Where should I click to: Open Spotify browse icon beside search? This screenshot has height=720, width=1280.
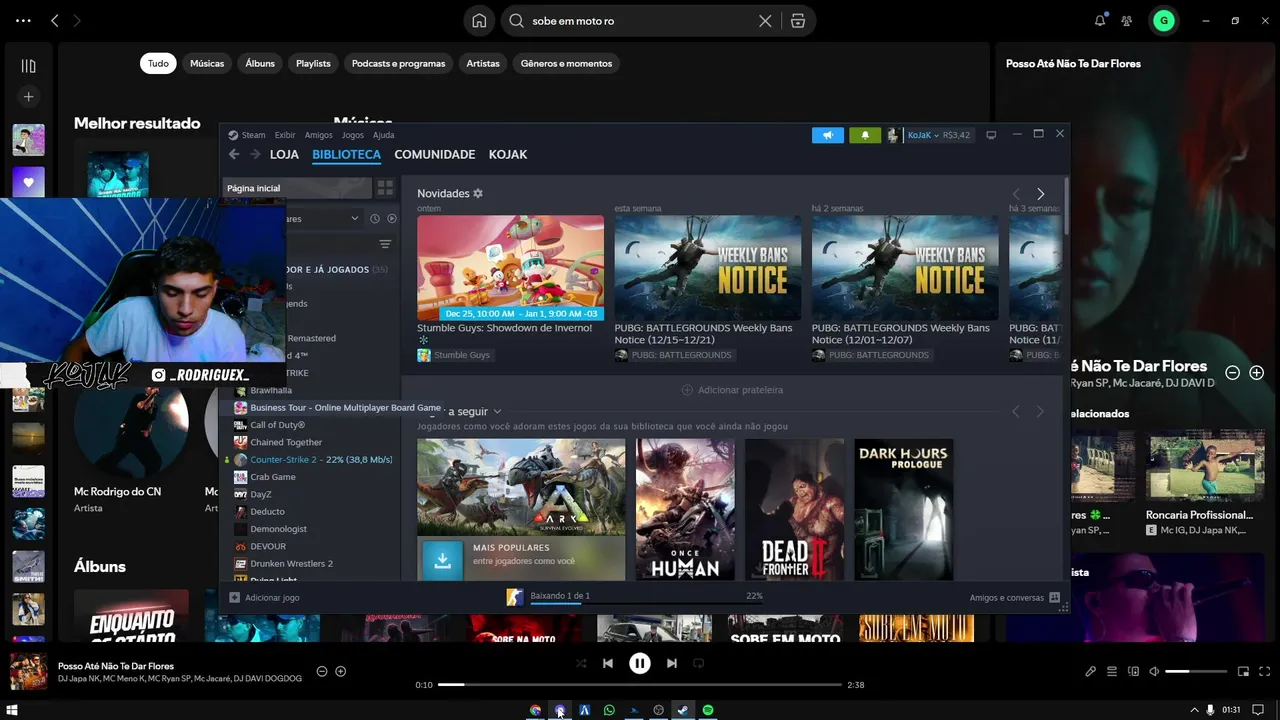(797, 21)
